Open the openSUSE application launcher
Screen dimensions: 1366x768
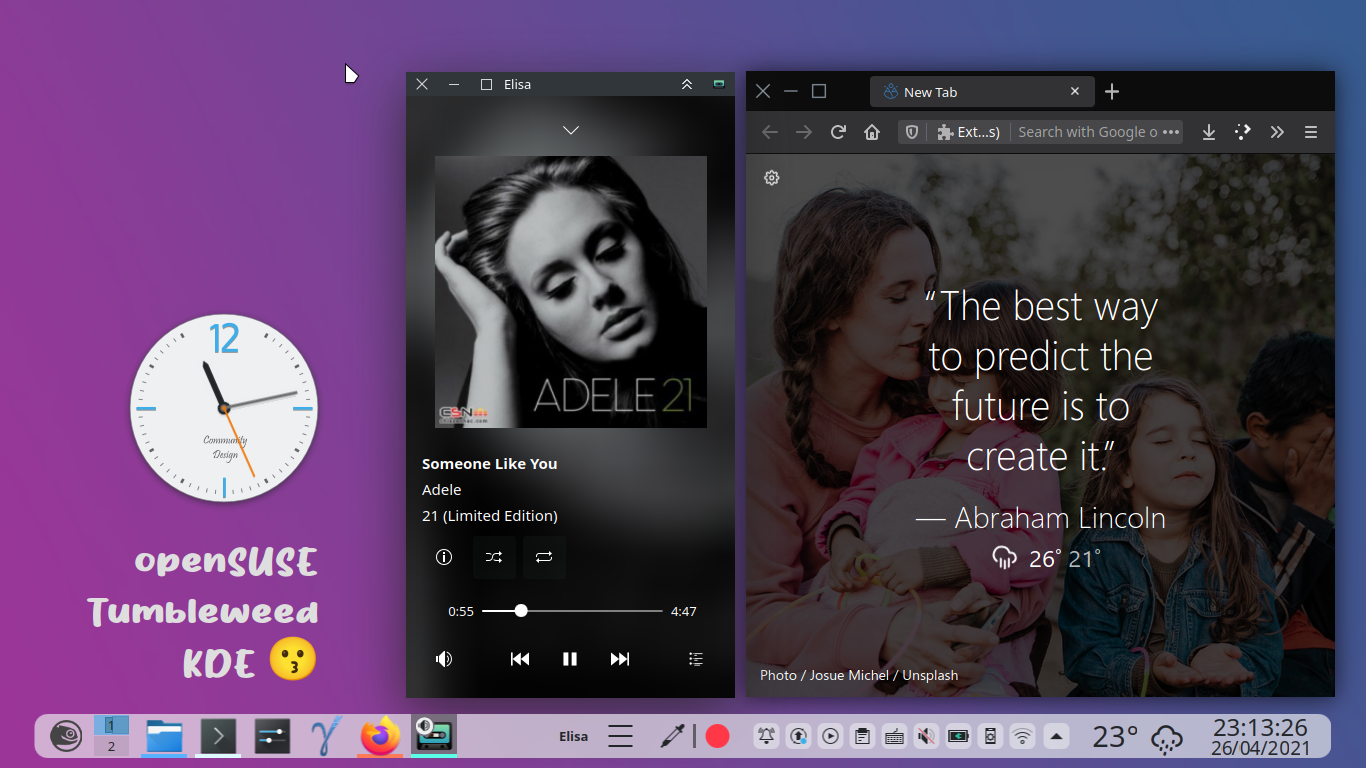[66, 737]
